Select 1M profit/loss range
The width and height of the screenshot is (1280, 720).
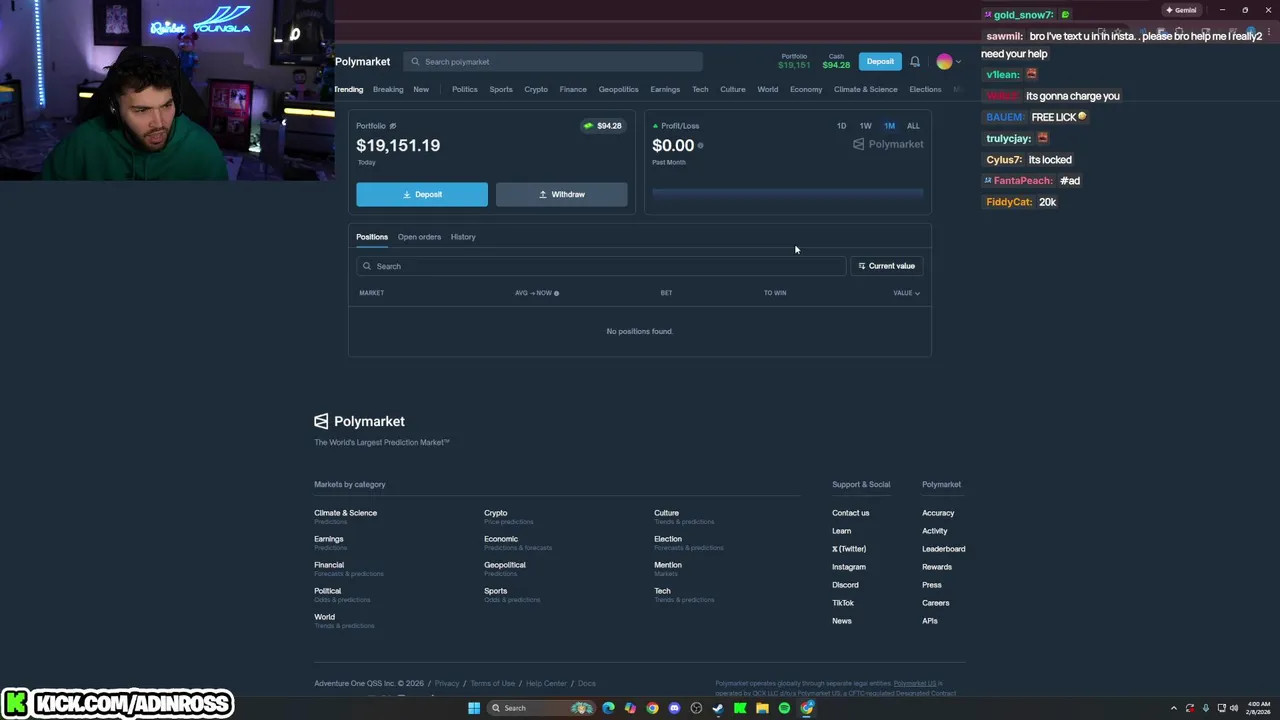889,126
